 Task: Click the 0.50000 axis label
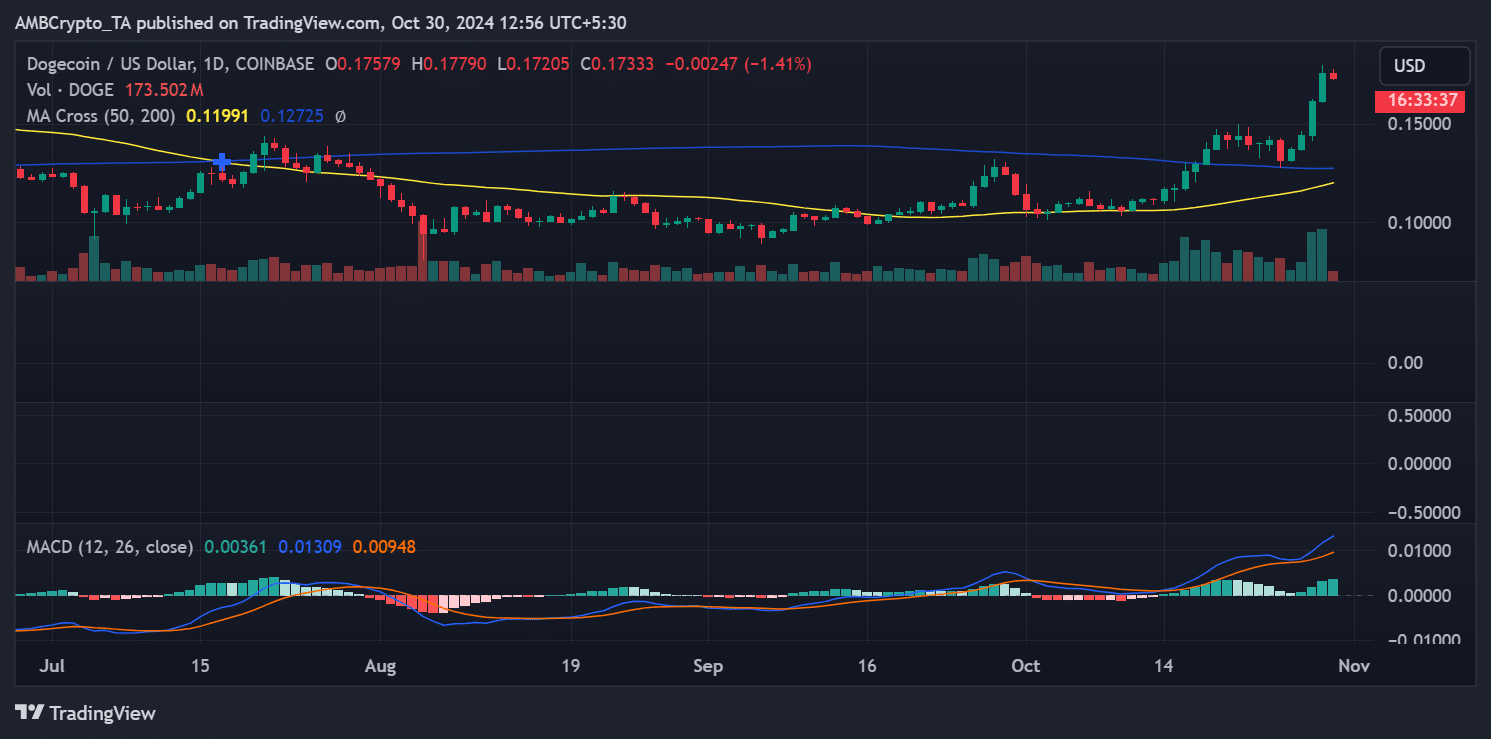coord(1420,416)
